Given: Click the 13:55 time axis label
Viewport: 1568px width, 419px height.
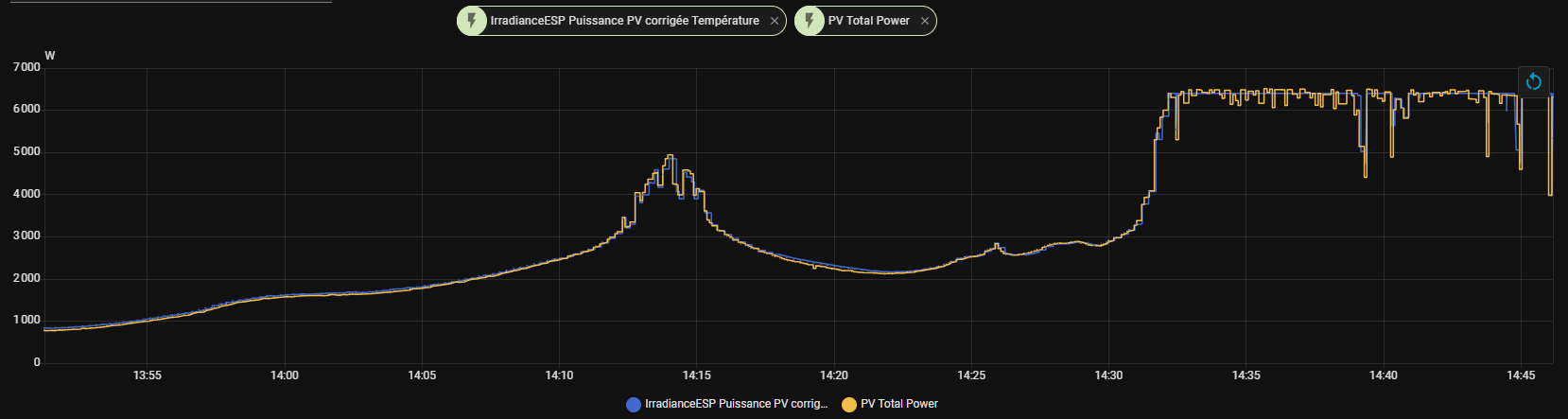Looking at the screenshot, I should pos(148,375).
